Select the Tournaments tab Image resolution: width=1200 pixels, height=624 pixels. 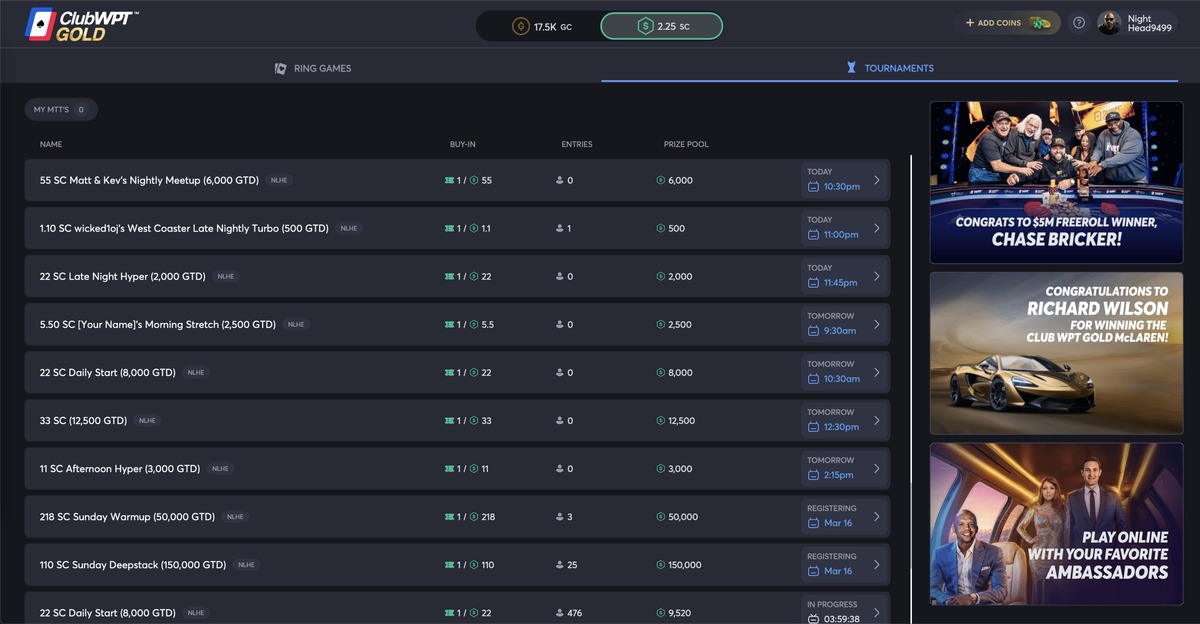click(x=890, y=68)
